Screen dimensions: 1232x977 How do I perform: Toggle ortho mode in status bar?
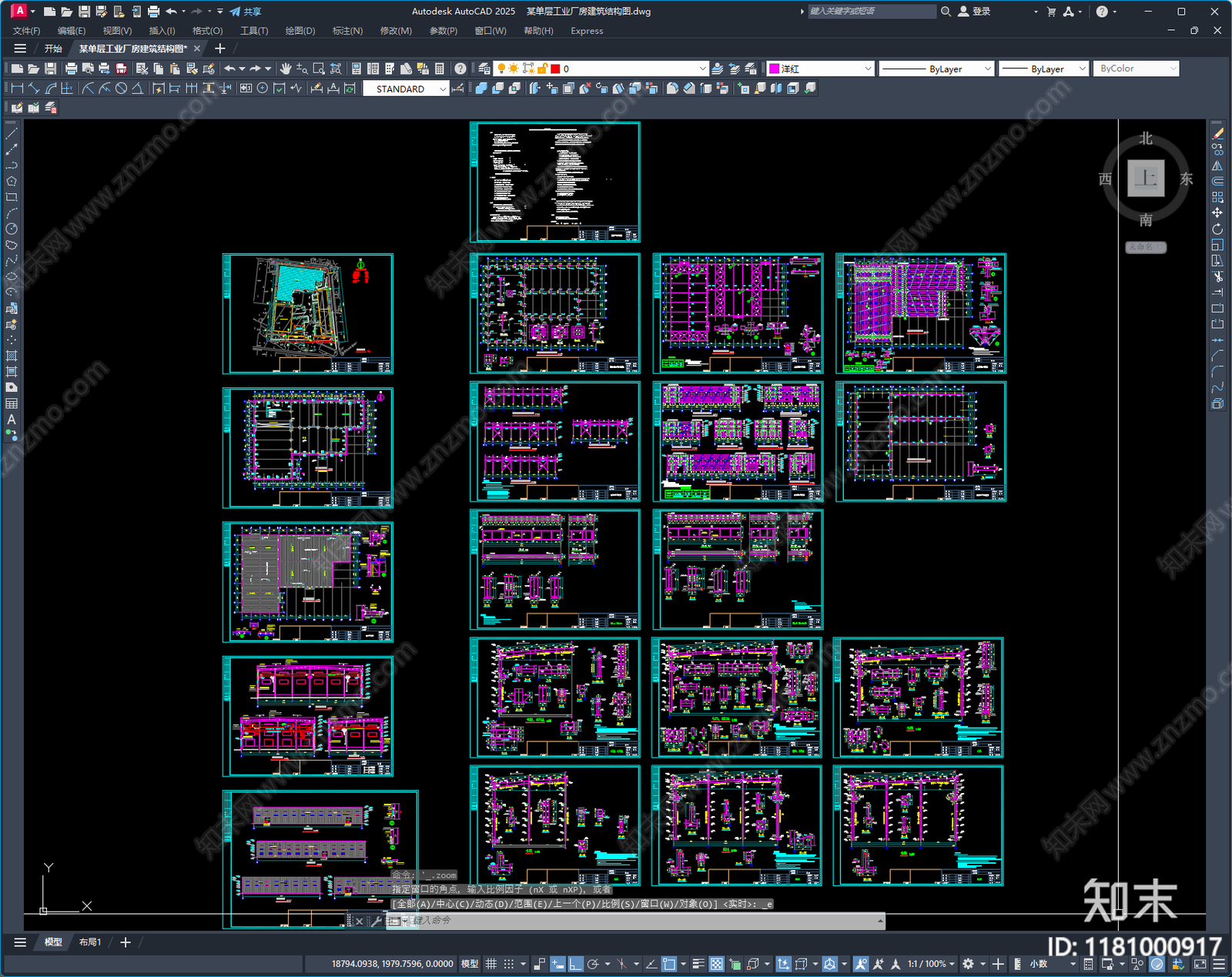click(575, 964)
